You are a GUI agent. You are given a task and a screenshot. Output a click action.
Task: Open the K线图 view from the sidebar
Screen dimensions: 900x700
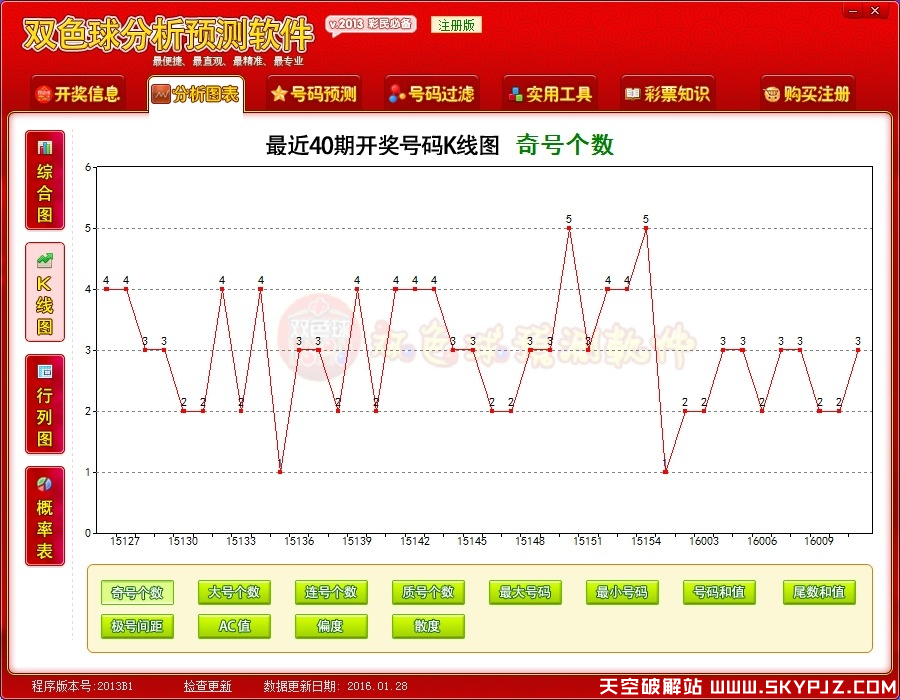tap(44, 293)
